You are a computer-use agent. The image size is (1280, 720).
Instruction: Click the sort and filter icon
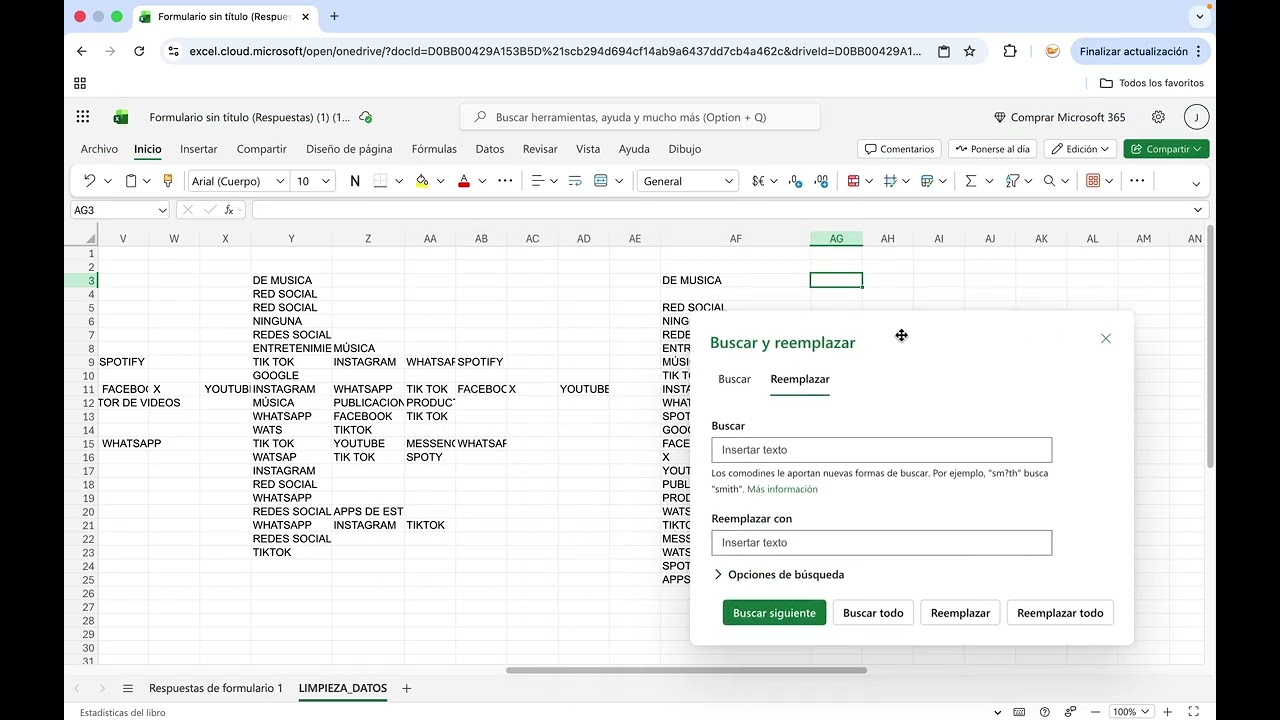[x=1013, y=181]
